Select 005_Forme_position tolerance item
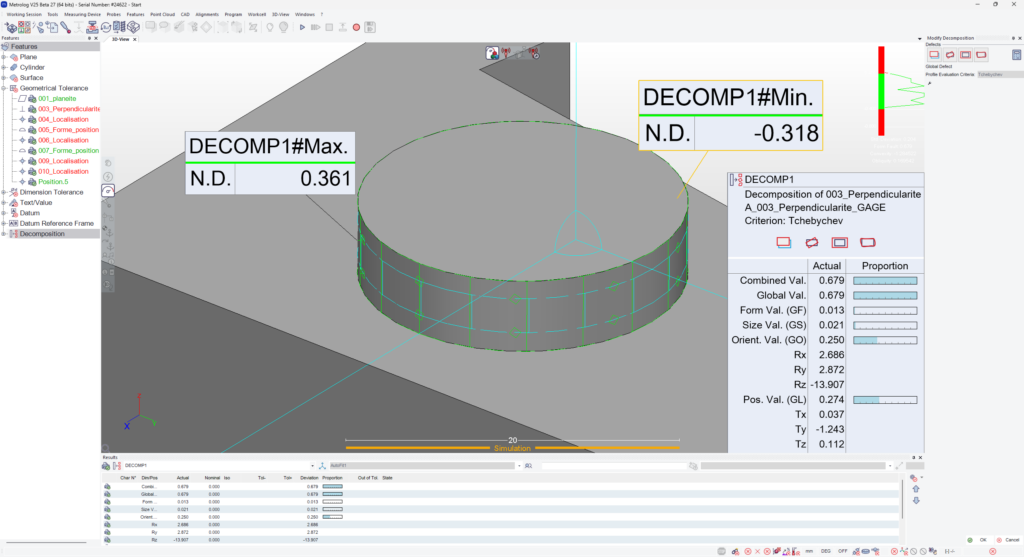The width and height of the screenshot is (1024, 557). coord(68,130)
